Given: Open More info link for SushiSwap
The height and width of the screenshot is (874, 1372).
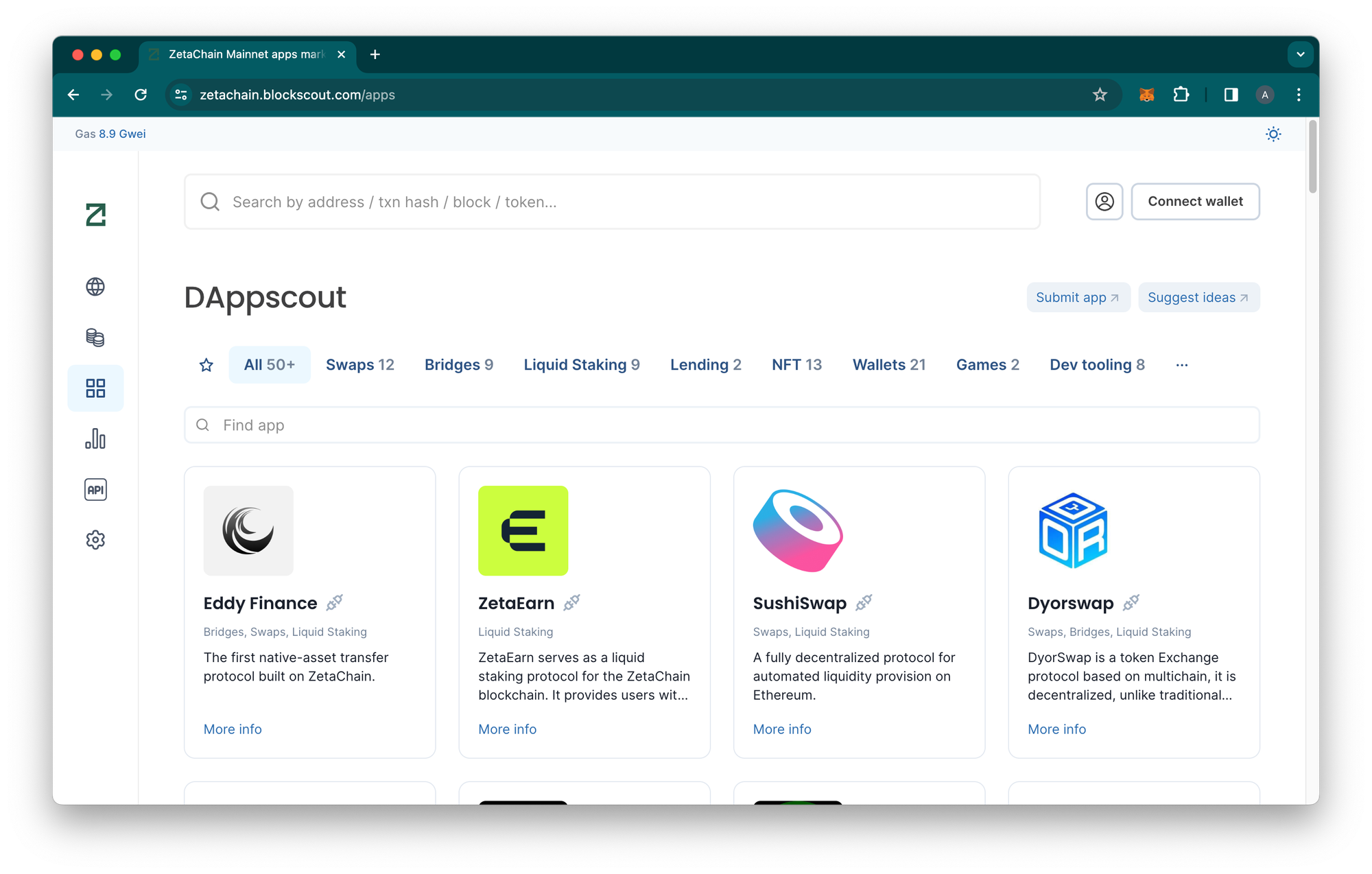Looking at the screenshot, I should pos(781,729).
